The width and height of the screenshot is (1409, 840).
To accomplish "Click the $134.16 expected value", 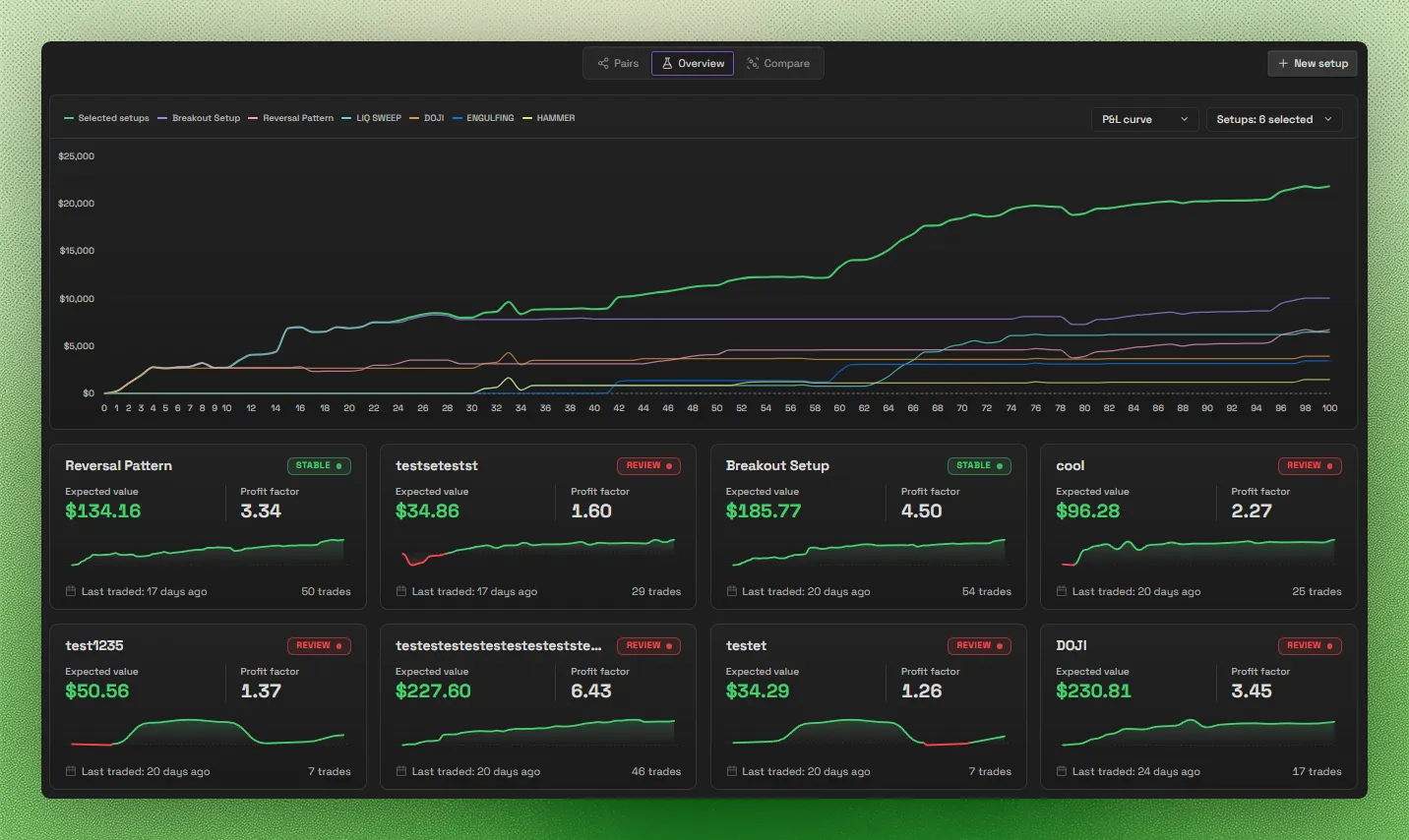I will click(103, 511).
